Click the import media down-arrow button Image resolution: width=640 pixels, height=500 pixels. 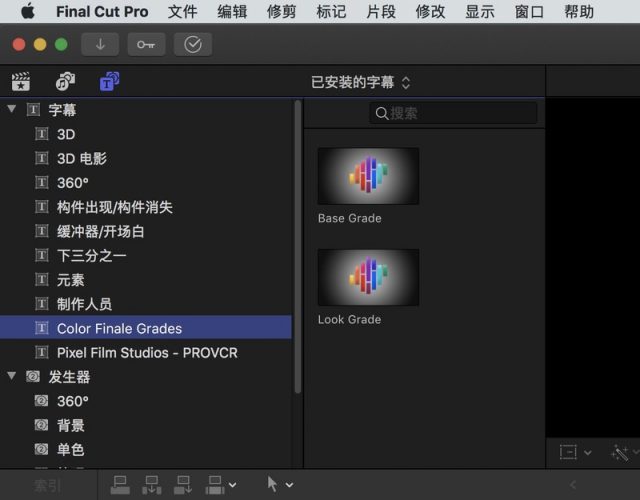100,44
